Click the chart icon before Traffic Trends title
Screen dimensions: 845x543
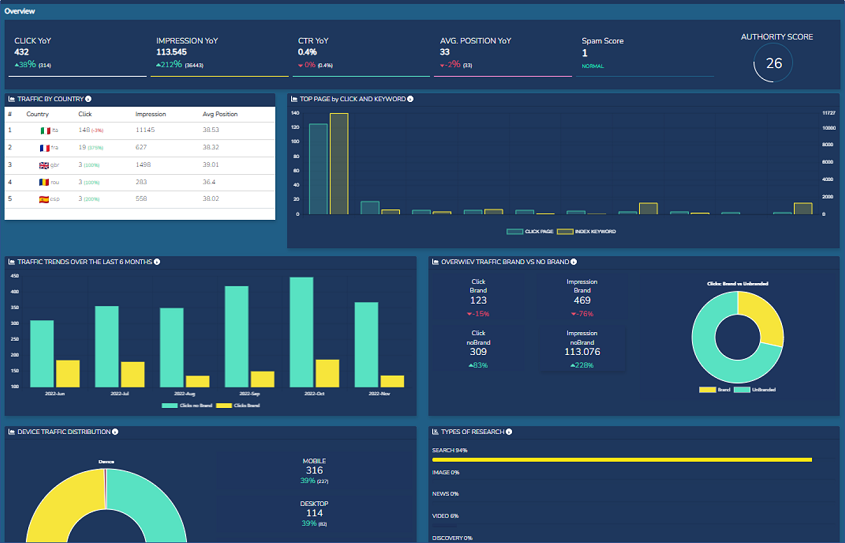[11, 262]
